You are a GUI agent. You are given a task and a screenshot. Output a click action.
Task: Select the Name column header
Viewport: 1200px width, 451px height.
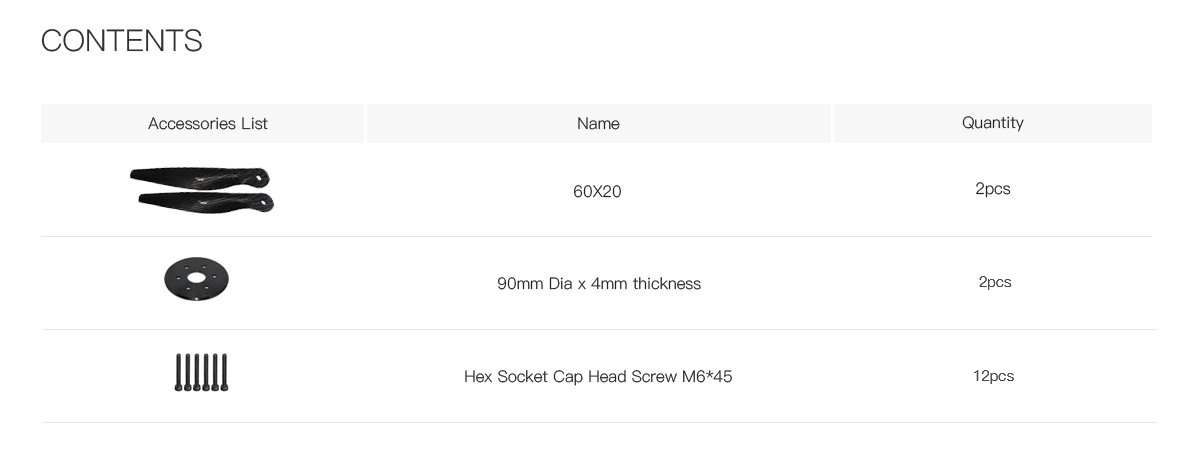598,124
